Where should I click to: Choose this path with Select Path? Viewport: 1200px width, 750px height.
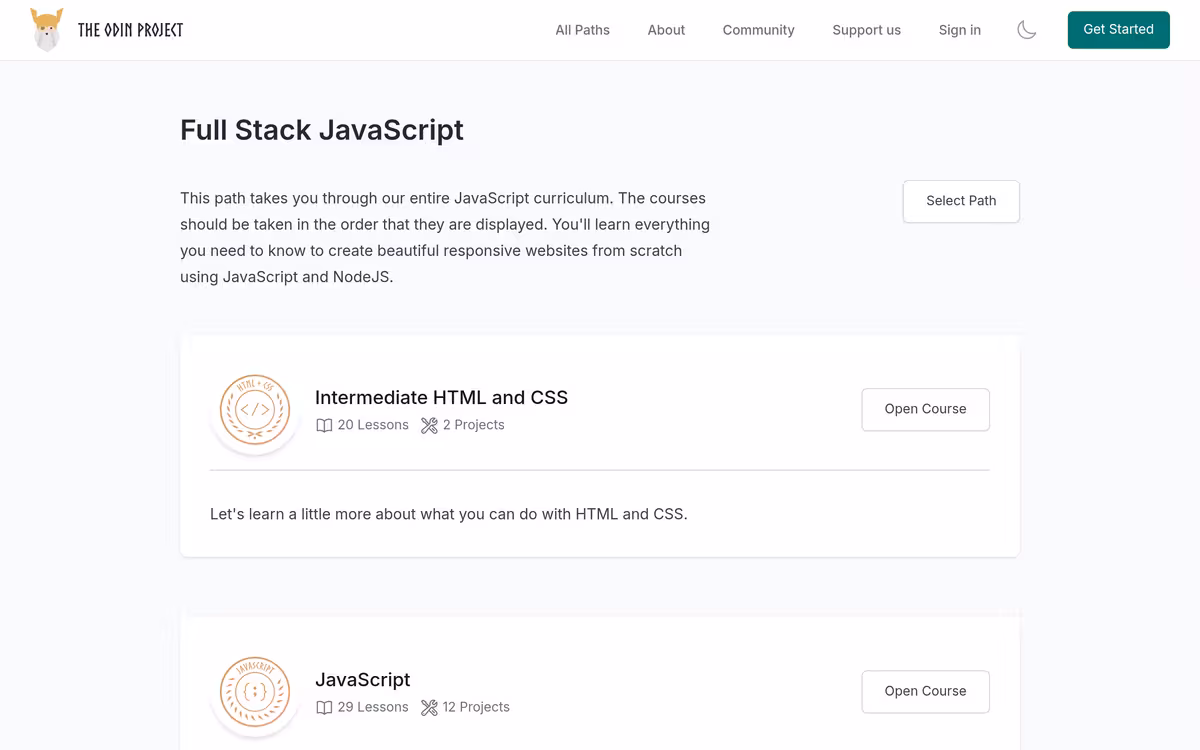point(961,201)
